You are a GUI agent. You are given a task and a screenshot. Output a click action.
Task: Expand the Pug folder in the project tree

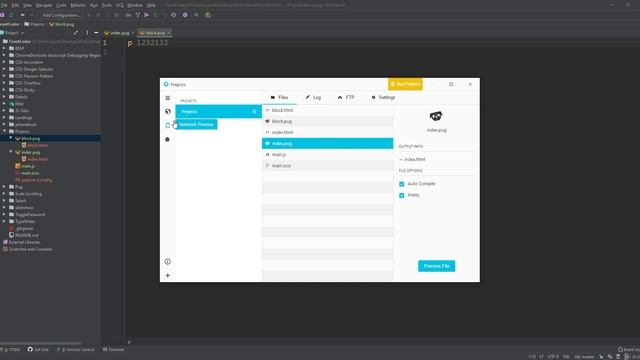[4, 187]
